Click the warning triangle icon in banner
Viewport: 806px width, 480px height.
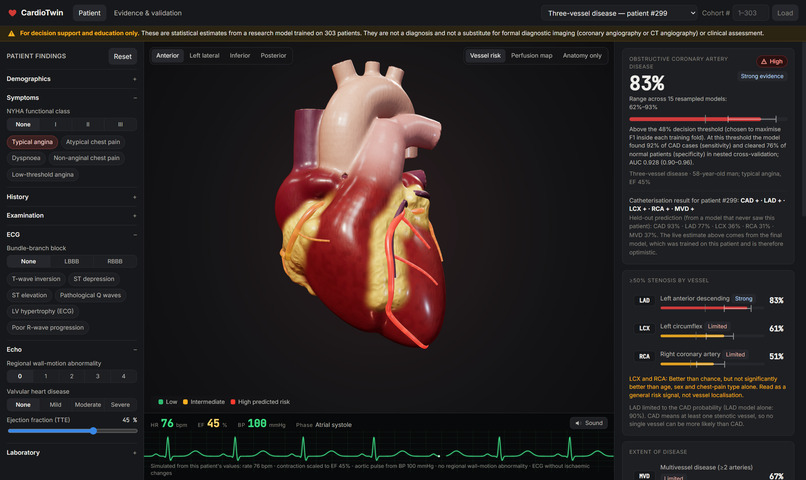(x=11, y=33)
